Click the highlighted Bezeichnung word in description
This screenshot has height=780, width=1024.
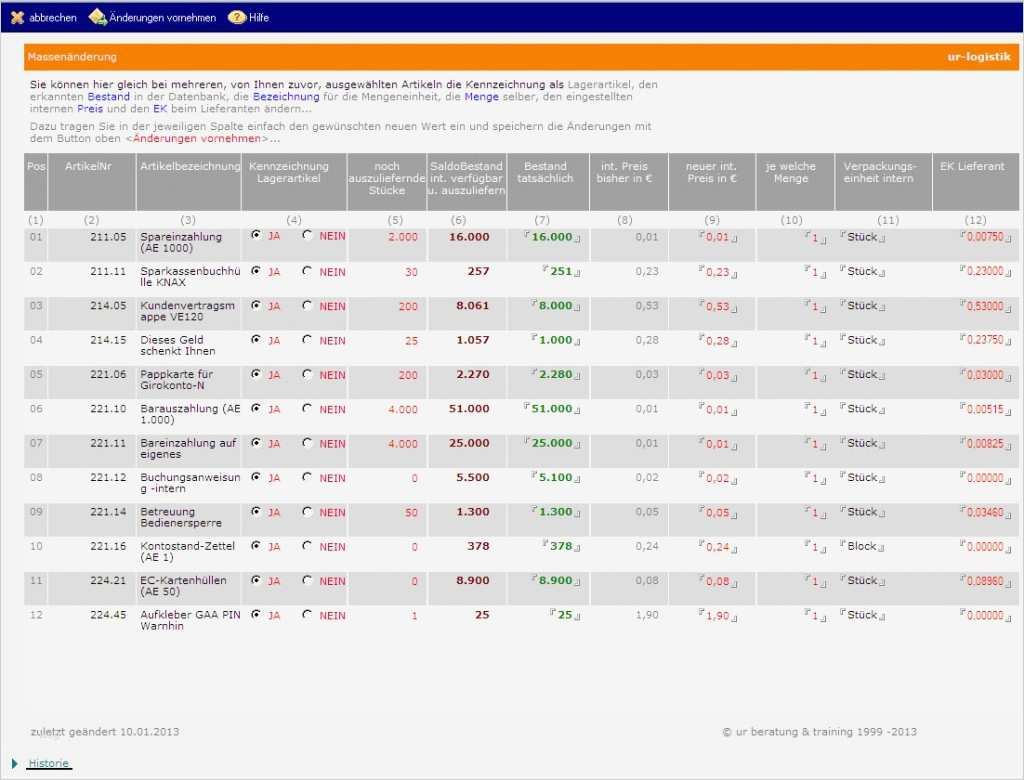(286, 97)
